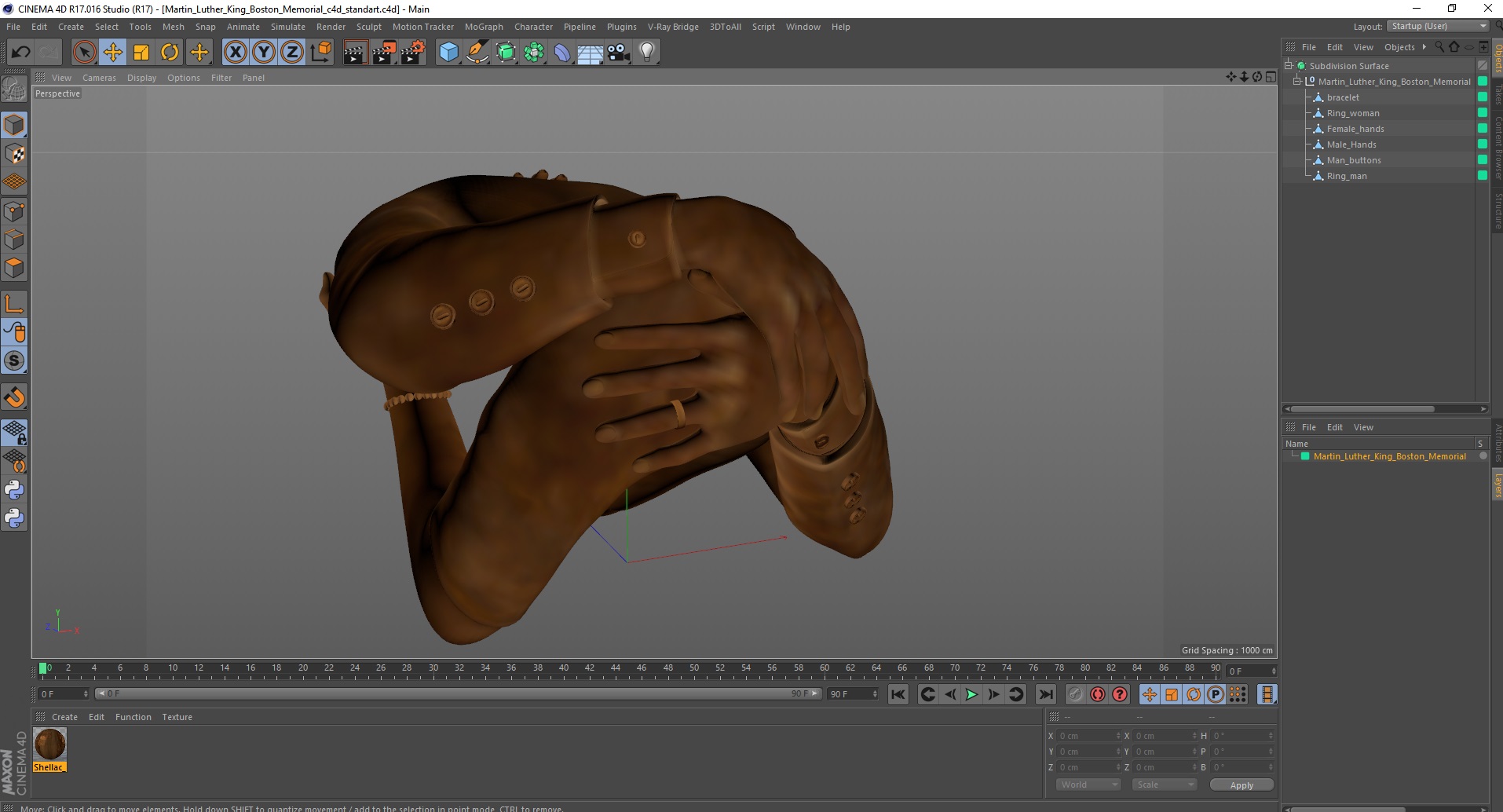Click the Undo arrow icon
The height and width of the screenshot is (812, 1503).
click(20, 53)
